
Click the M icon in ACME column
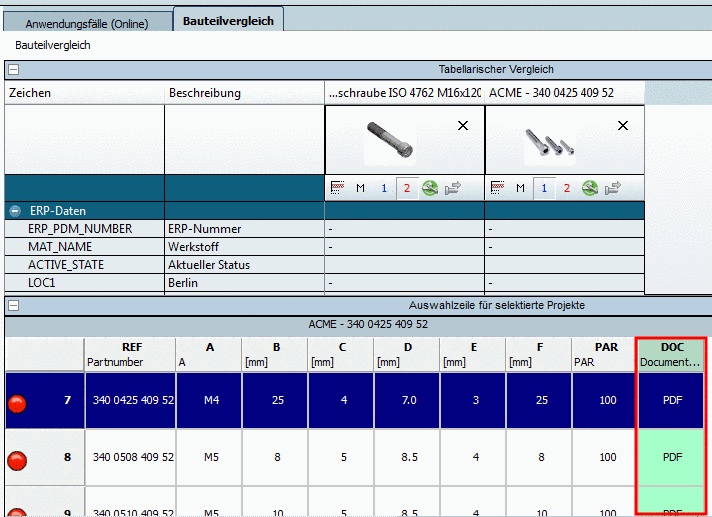(x=520, y=188)
